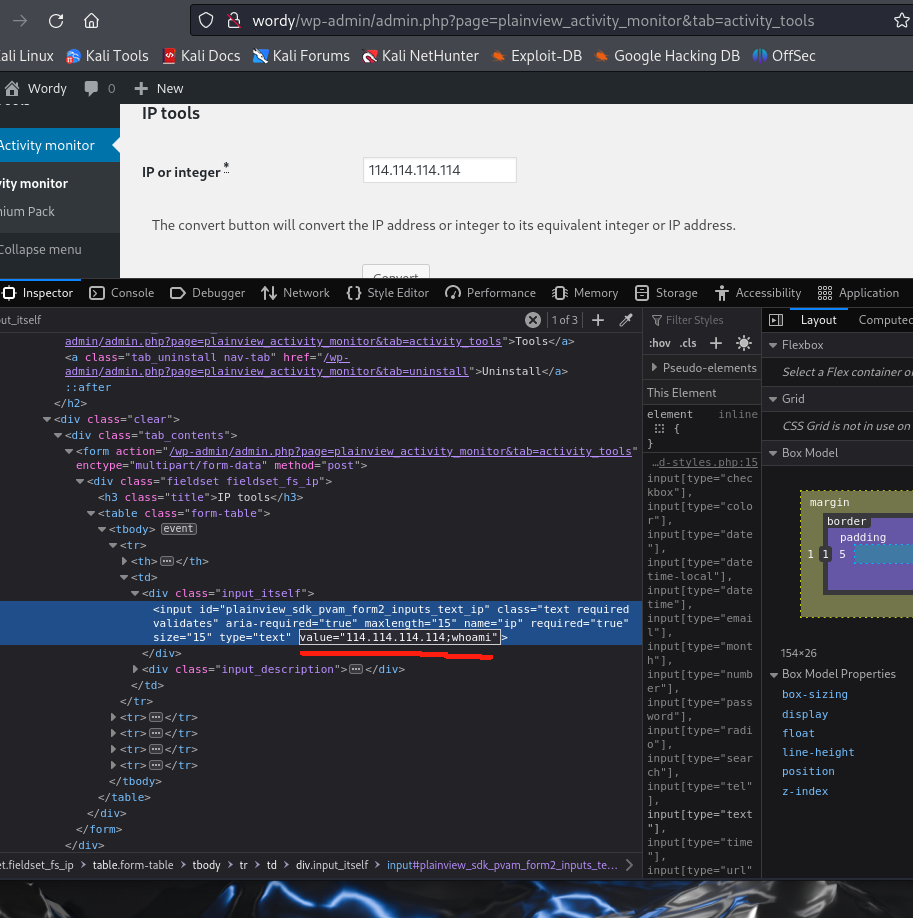Click the create new node plus icon
Image resolution: width=913 pixels, height=918 pixels.
(x=598, y=320)
